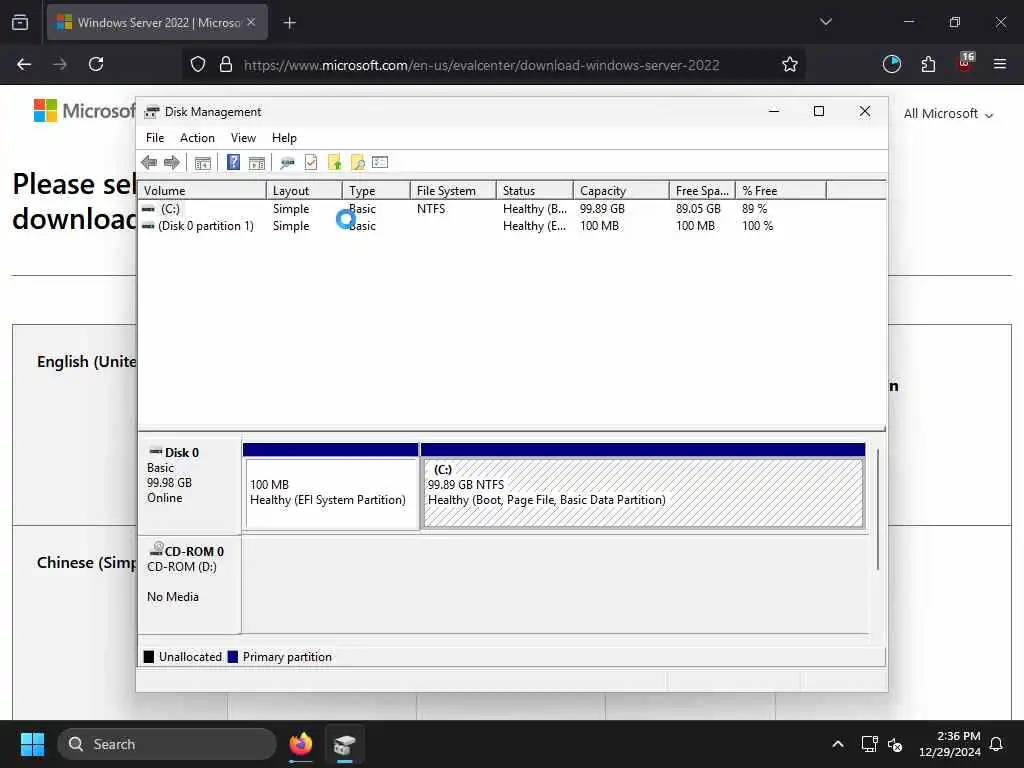The width and height of the screenshot is (1024, 768).
Task: Click the Primary partition blue legend swatch
Action: [232, 657]
